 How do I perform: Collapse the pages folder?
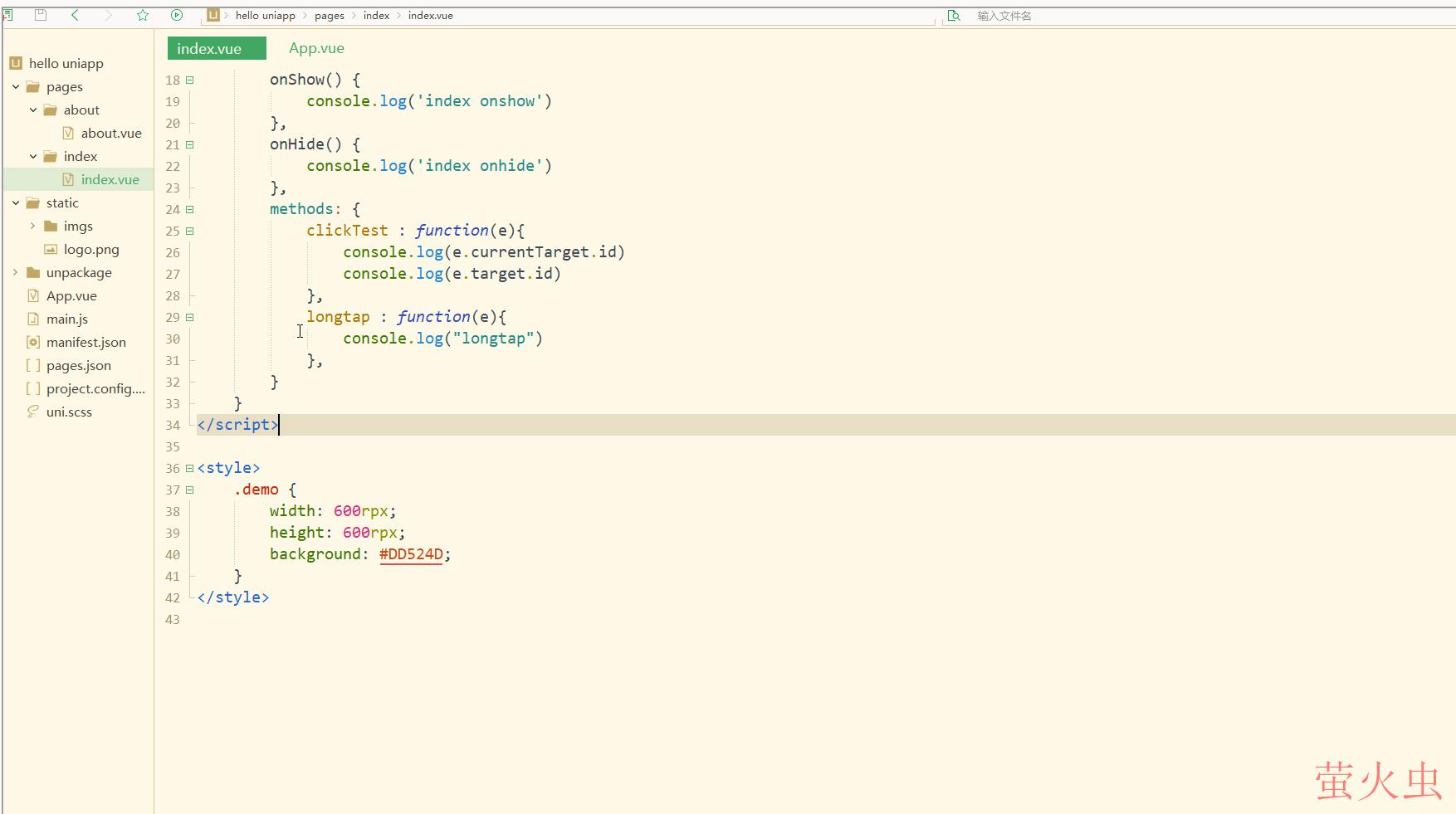tap(16, 86)
